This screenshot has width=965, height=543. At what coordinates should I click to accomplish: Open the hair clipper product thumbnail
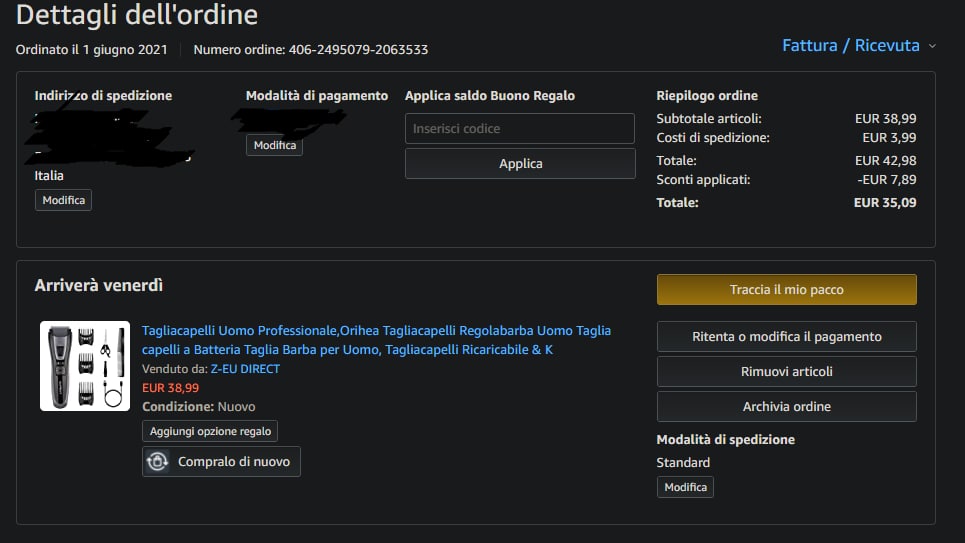pyautogui.click(x=85, y=366)
